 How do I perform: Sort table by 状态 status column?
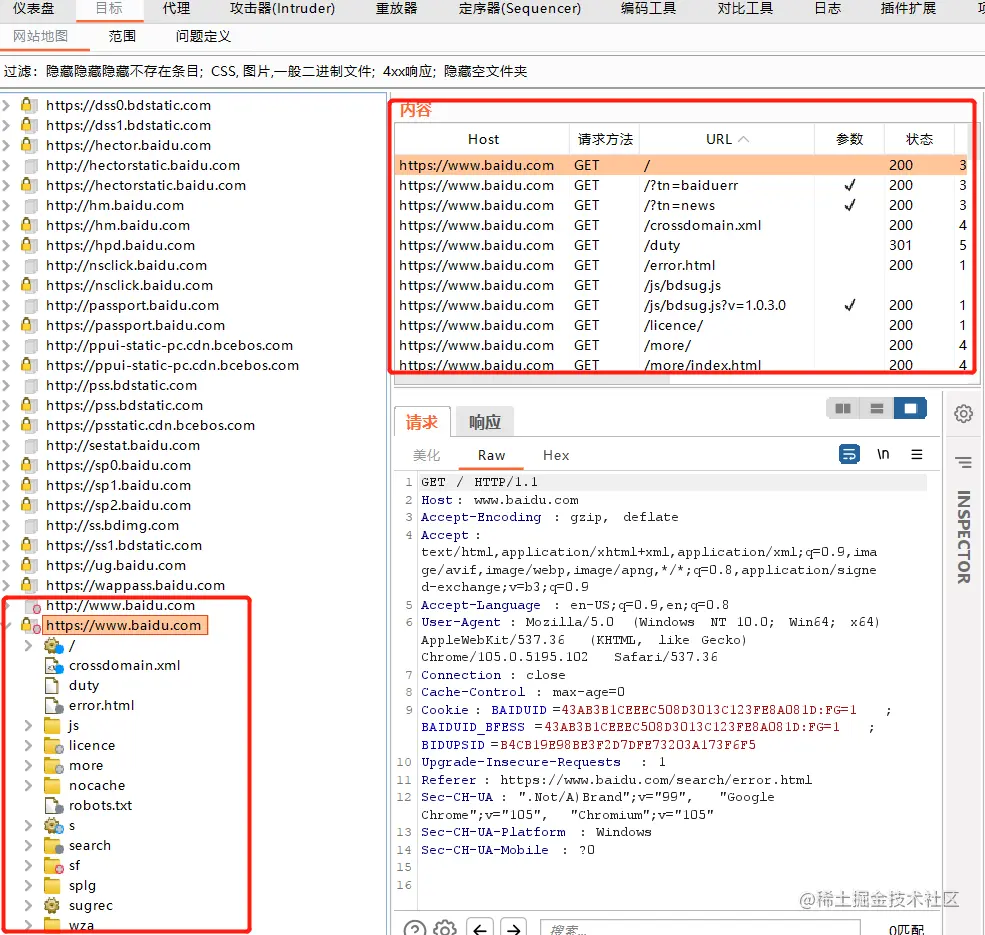918,139
